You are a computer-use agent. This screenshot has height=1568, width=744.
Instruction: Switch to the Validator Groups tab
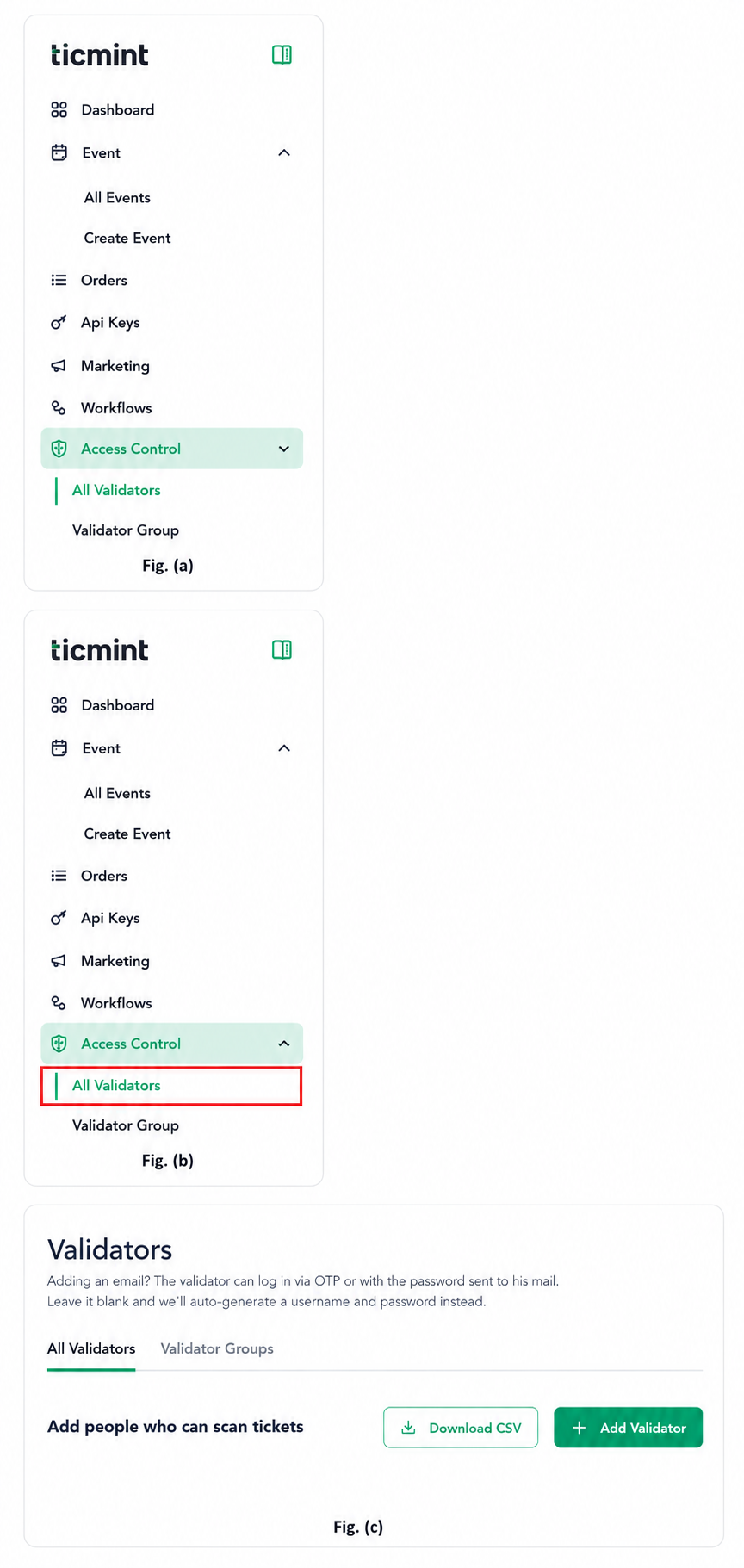coord(217,1348)
